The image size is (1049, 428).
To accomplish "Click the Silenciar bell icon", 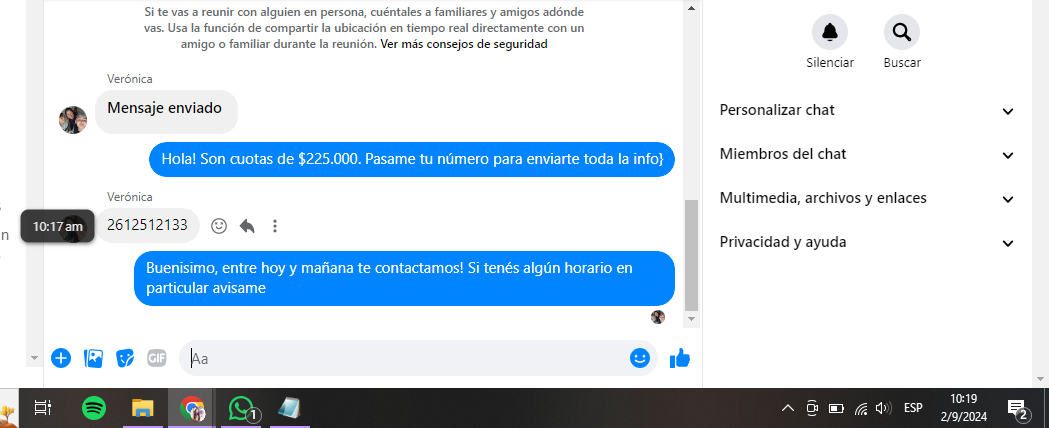I will (x=830, y=31).
